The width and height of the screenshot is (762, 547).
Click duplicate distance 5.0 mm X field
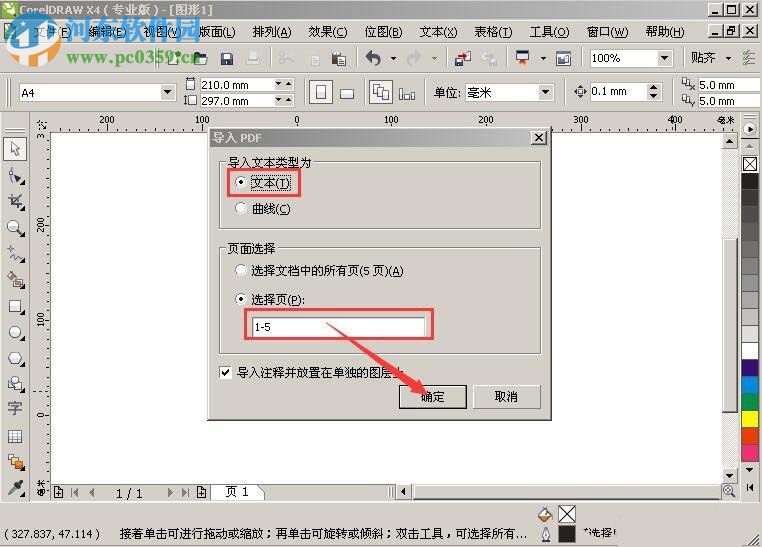tap(728, 85)
